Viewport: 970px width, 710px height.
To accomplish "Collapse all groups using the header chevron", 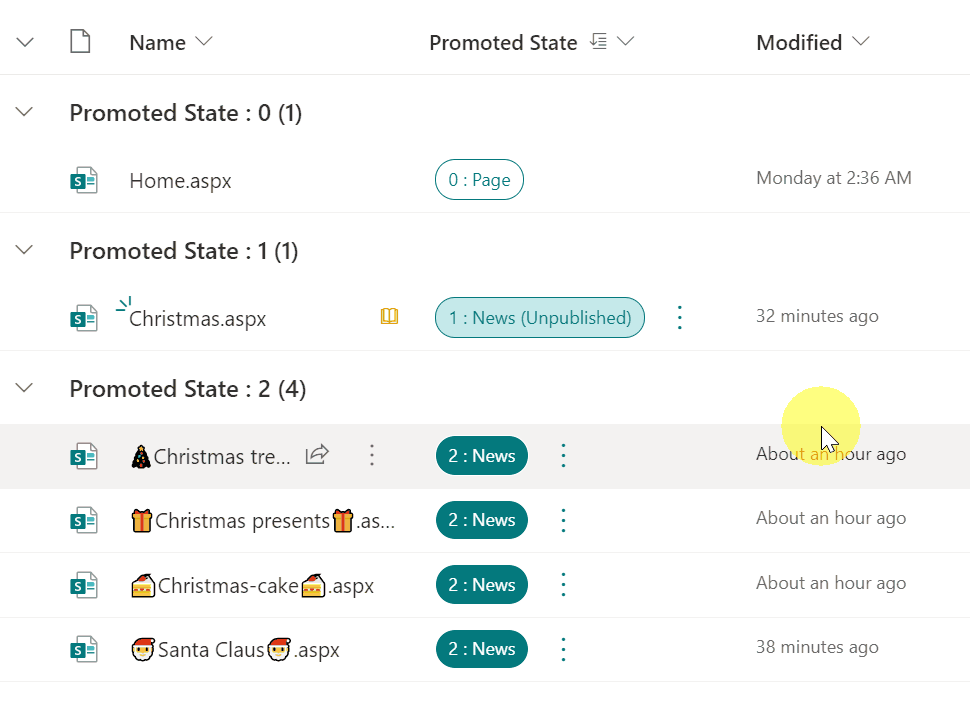I will coord(25,42).
